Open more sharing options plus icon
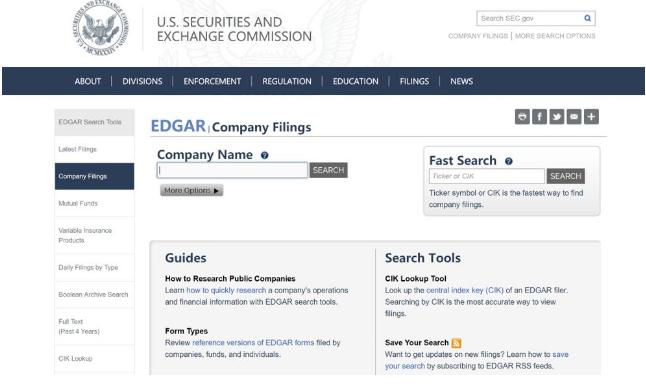The height and width of the screenshot is (384, 646). tap(591, 117)
